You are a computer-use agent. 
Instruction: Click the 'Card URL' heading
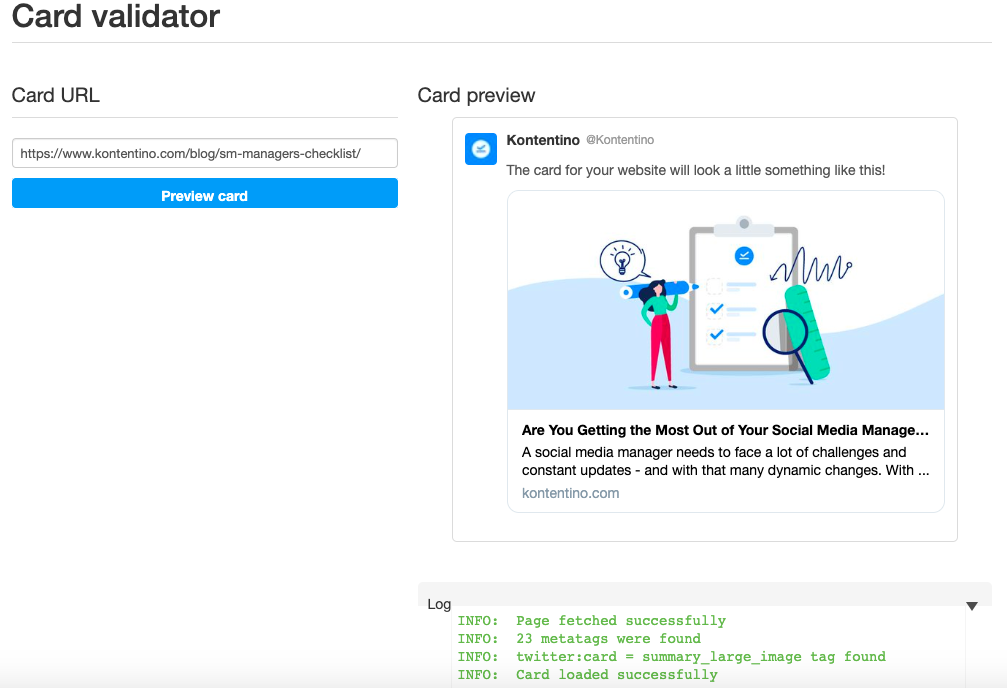[x=56, y=95]
